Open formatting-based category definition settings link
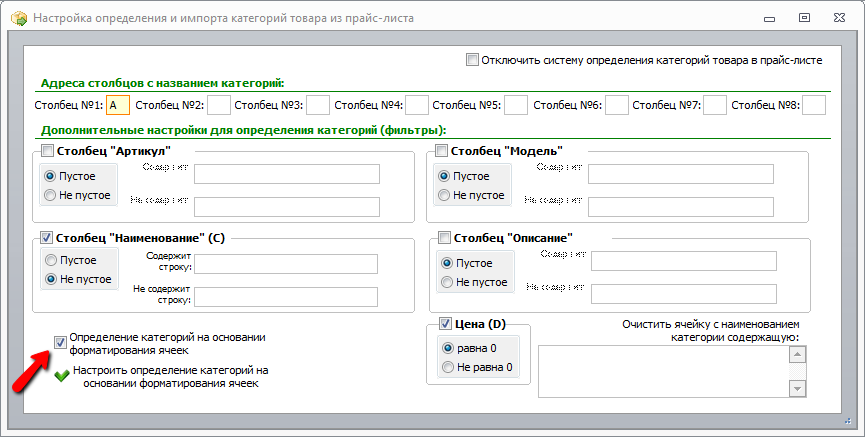The height and width of the screenshot is (437, 865). [170, 377]
